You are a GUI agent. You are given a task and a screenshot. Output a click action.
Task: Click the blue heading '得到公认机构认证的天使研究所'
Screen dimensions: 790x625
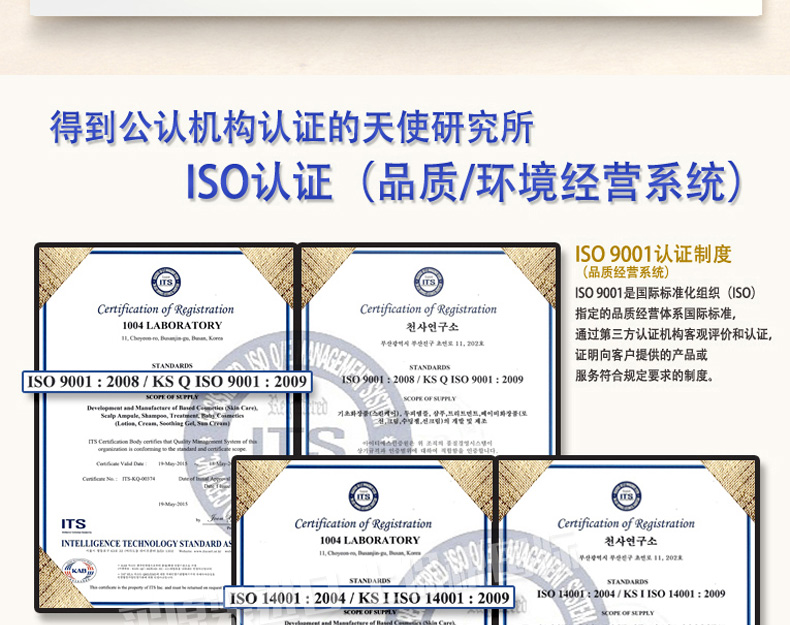pos(292,127)
